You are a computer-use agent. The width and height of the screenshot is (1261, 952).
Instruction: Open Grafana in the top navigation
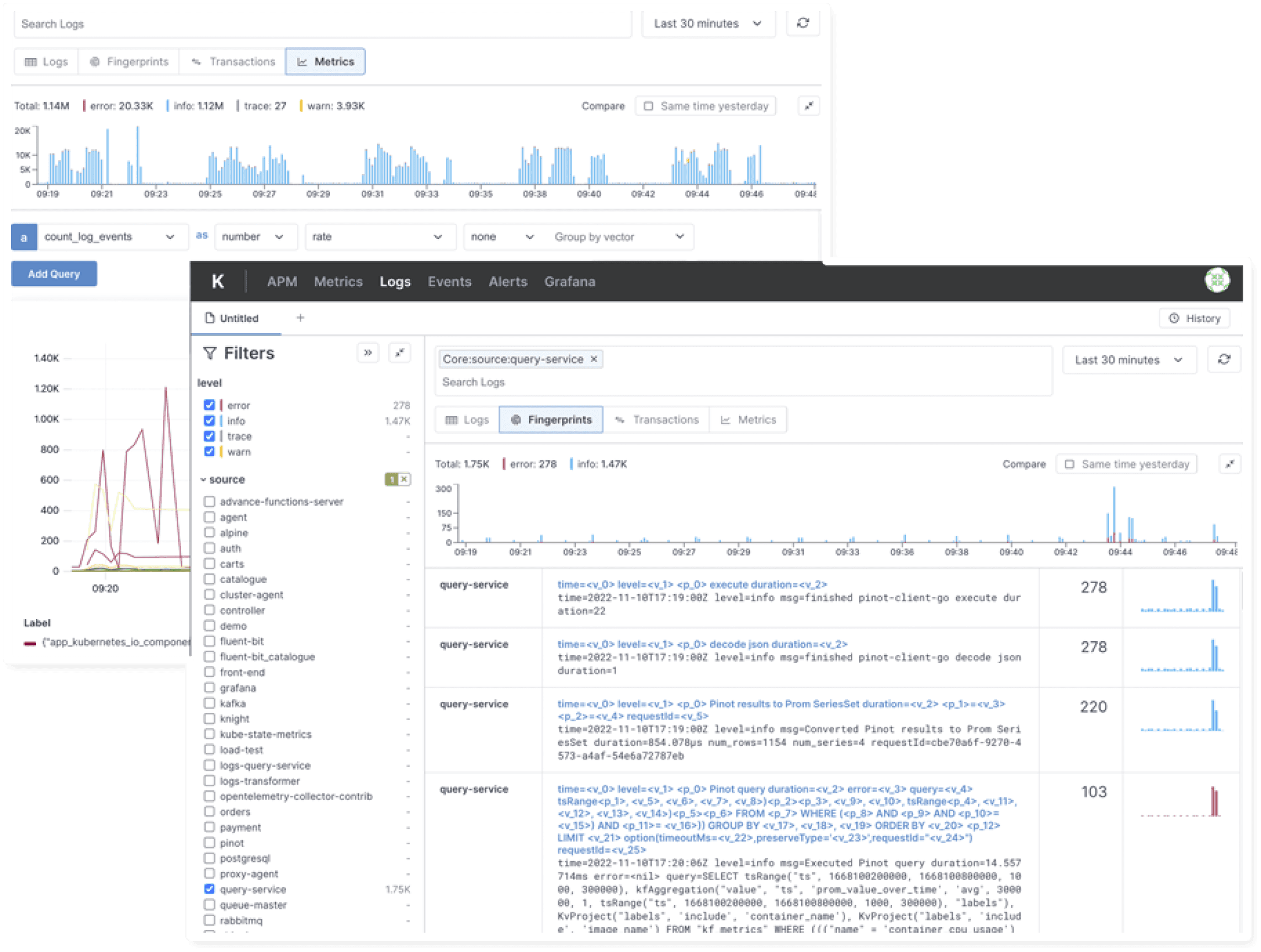tap(570, 282)
